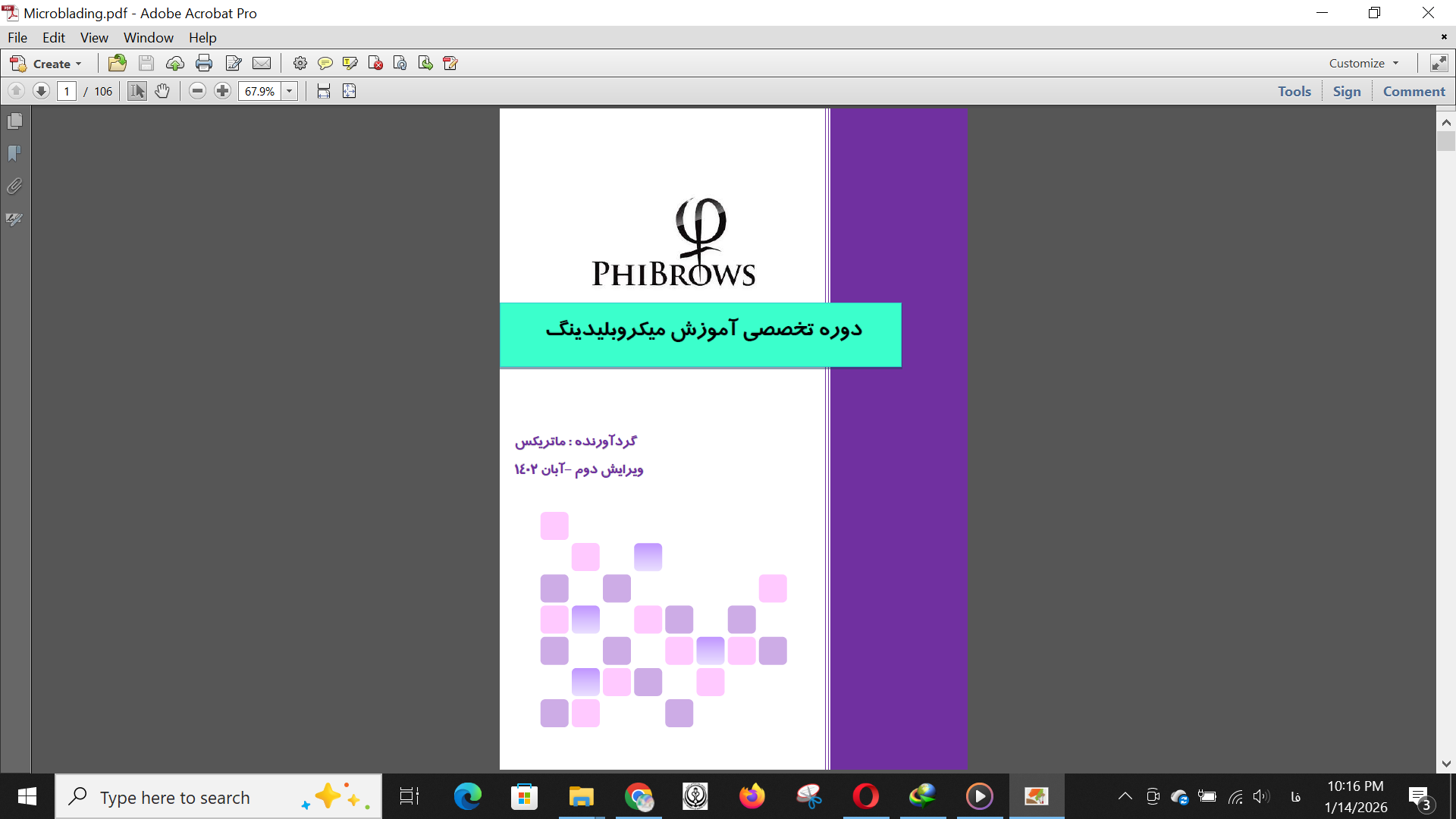Open the Edit menu

click(53, 38)
